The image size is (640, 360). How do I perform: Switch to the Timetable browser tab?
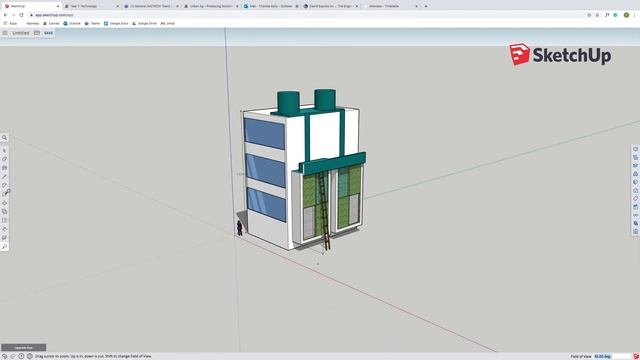(x=390, y=6)
